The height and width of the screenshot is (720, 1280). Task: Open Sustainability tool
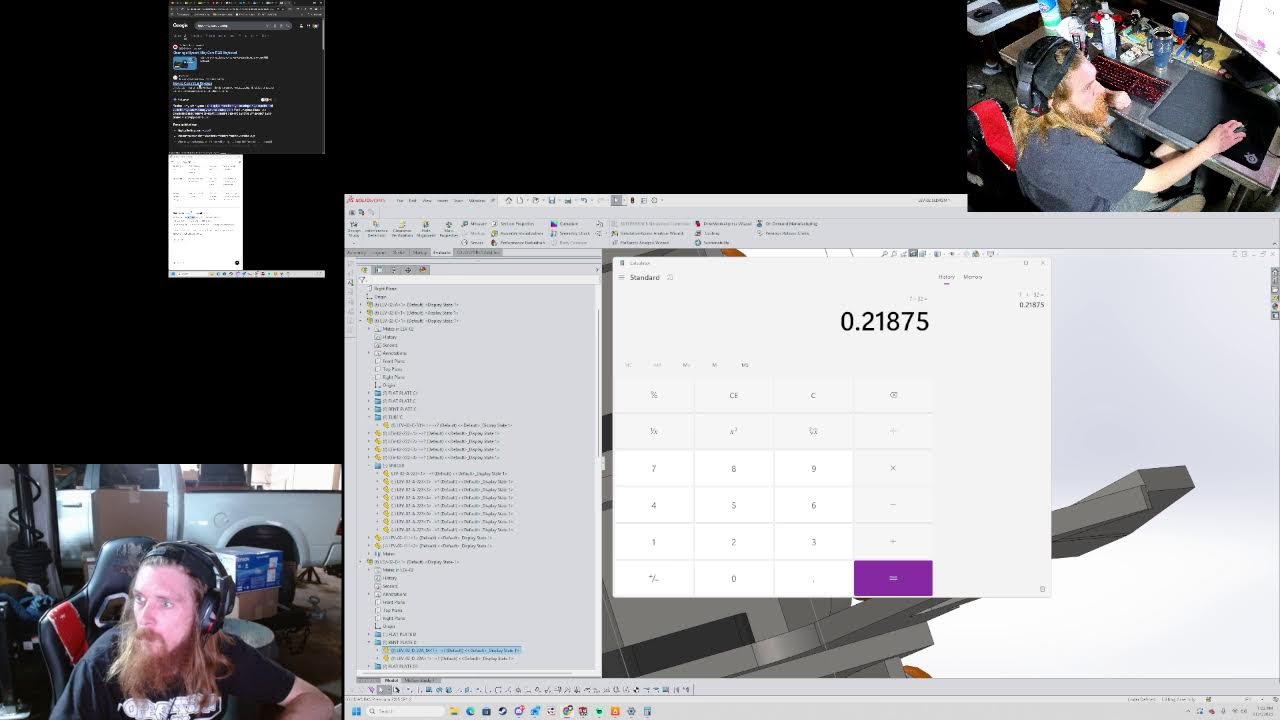[713, 242]
